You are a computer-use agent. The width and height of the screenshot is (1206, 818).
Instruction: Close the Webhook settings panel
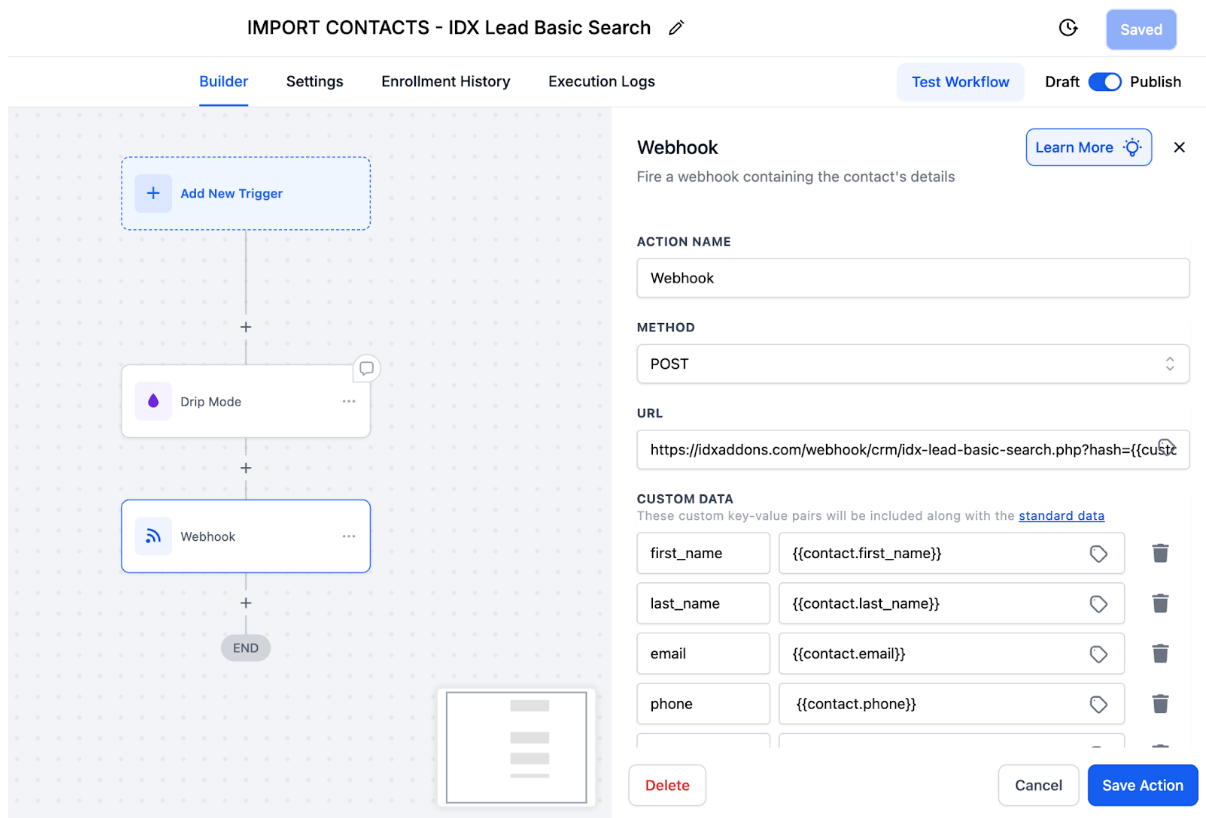coord(1179,147)
